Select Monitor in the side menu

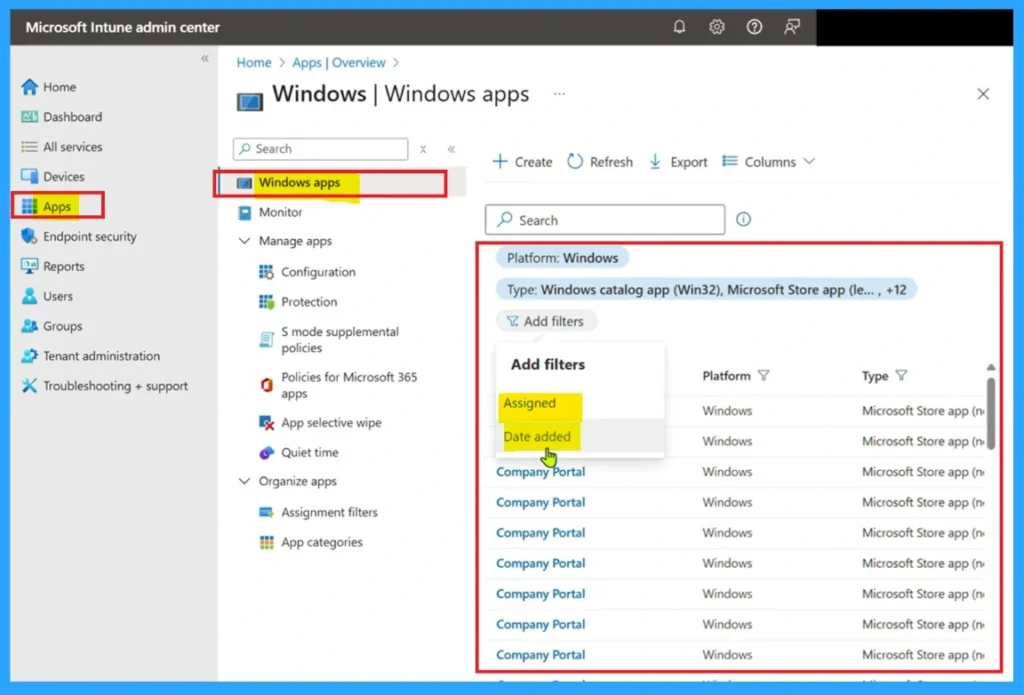coord(281,212)
